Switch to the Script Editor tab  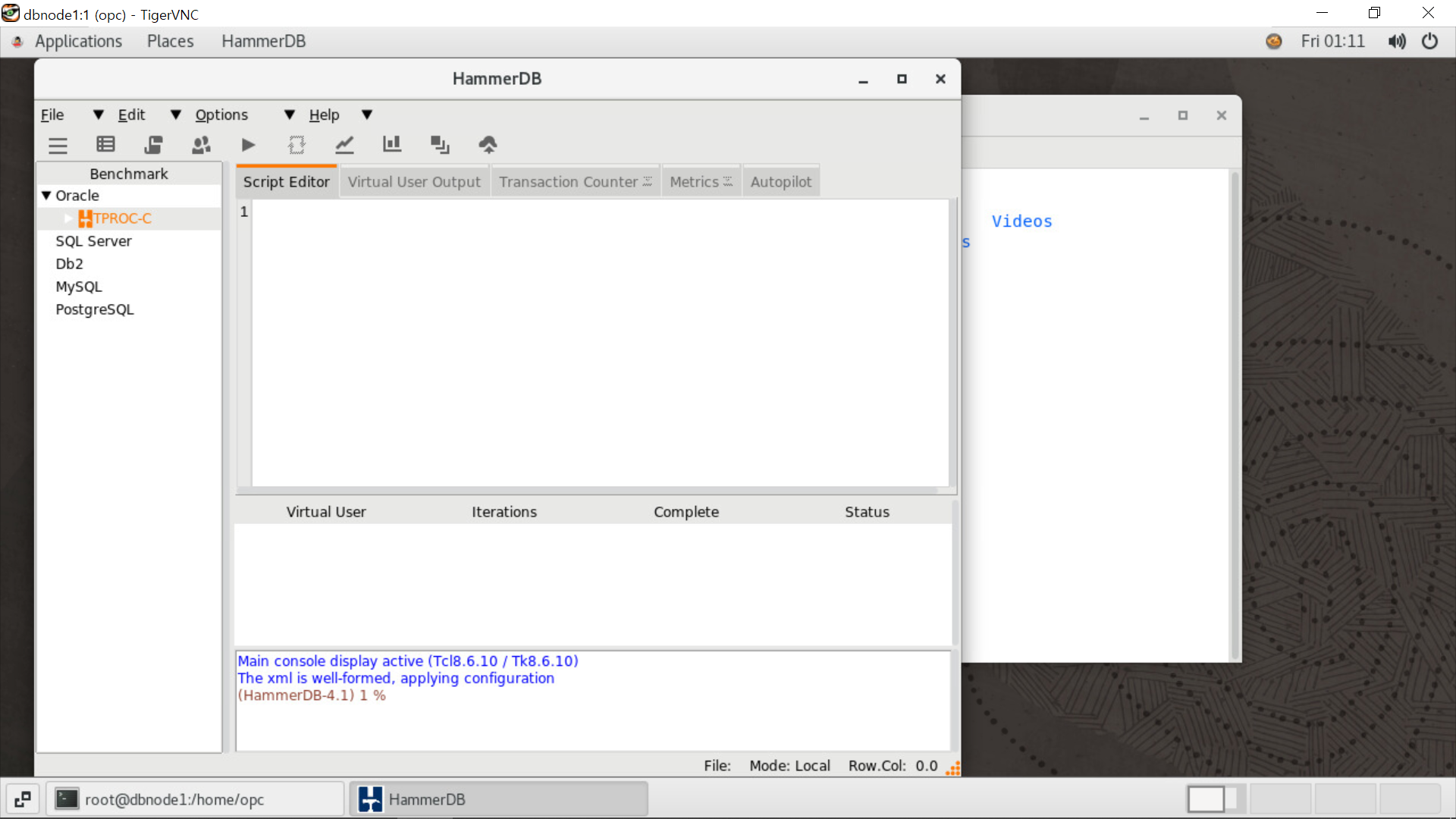pos(286,182)
